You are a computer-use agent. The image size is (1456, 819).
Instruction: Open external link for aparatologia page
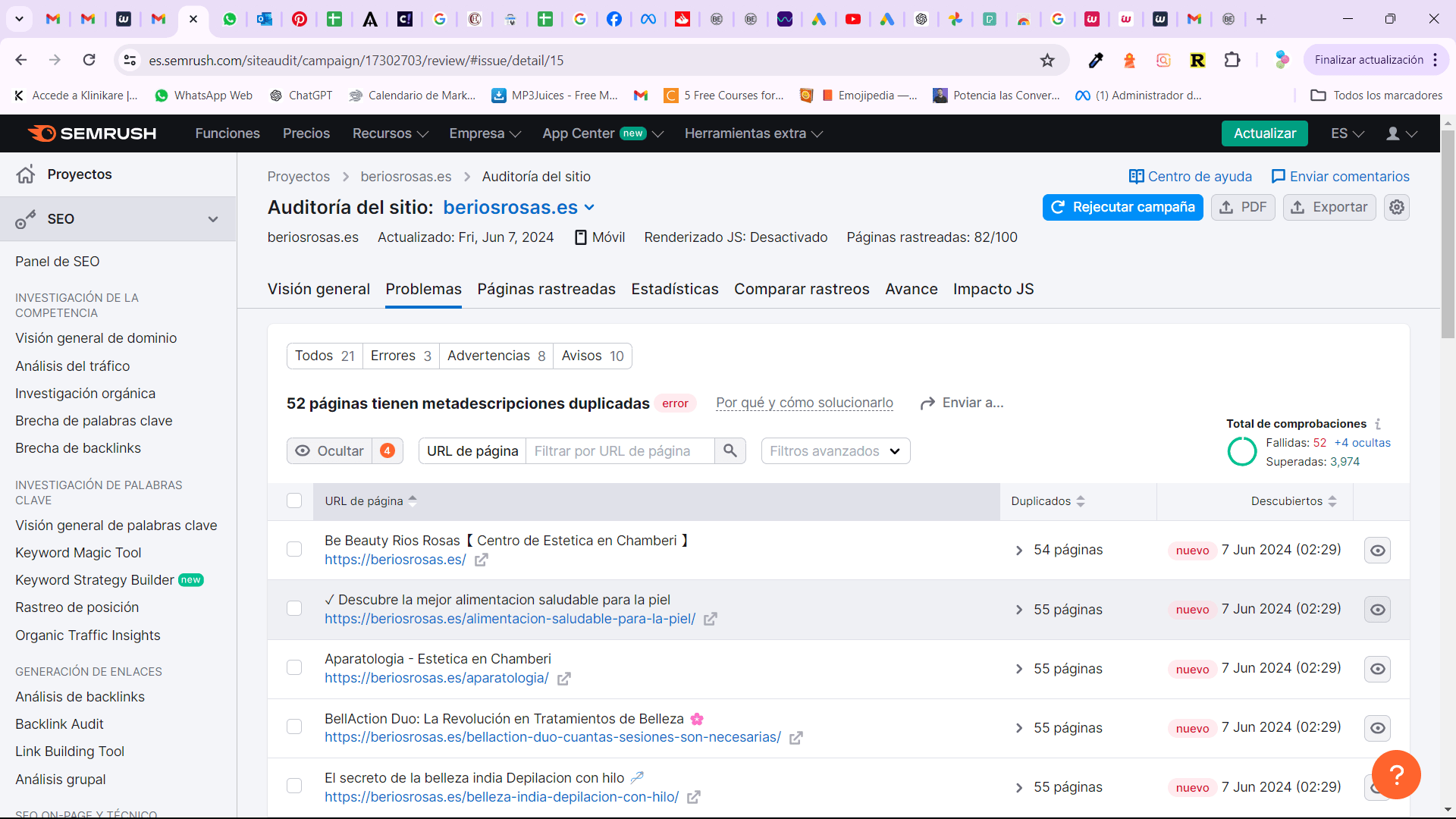coord(563,679)
